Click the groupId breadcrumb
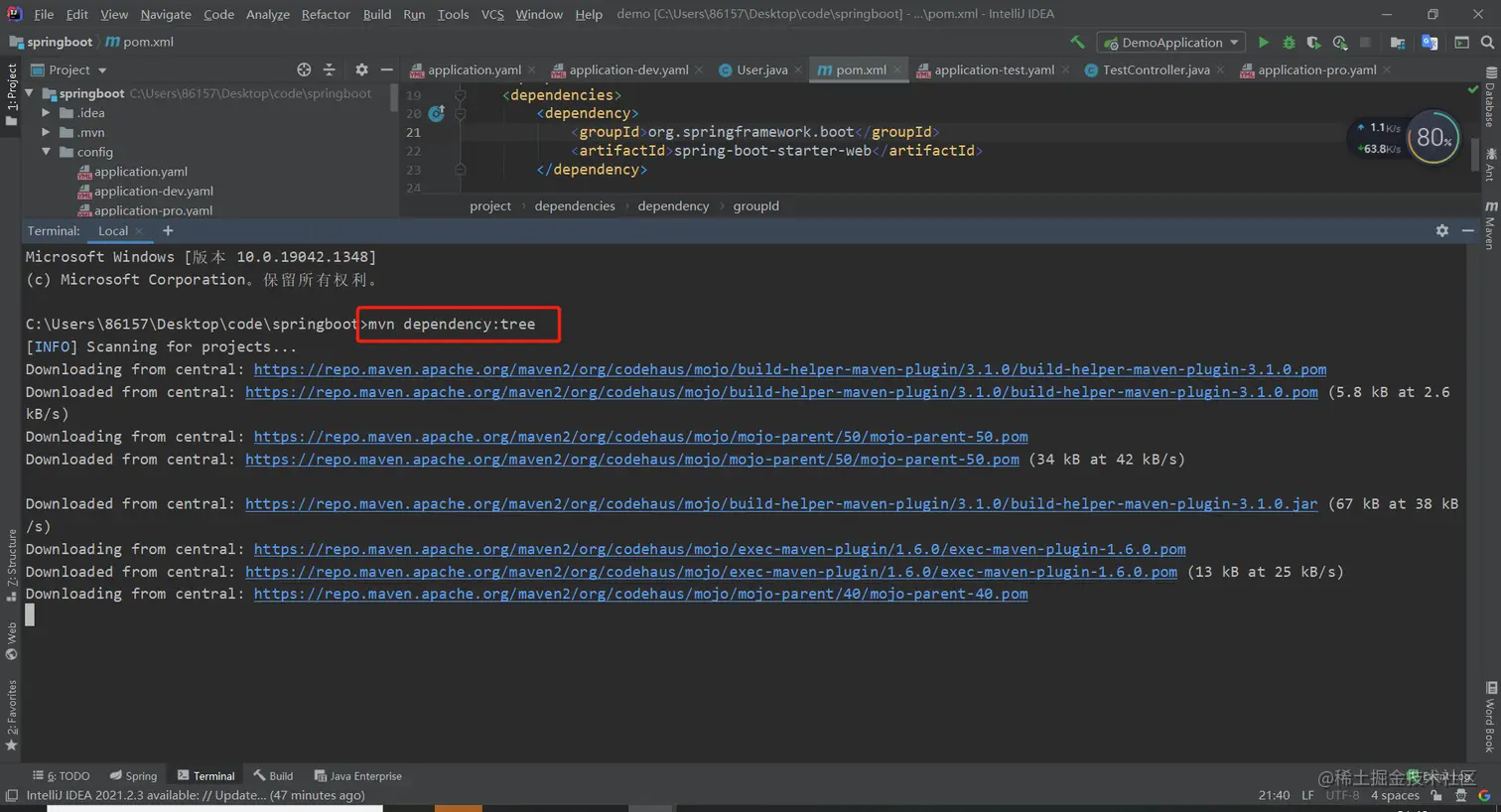1501x812 pixels. pyautogui.click(x=755, y=206)
